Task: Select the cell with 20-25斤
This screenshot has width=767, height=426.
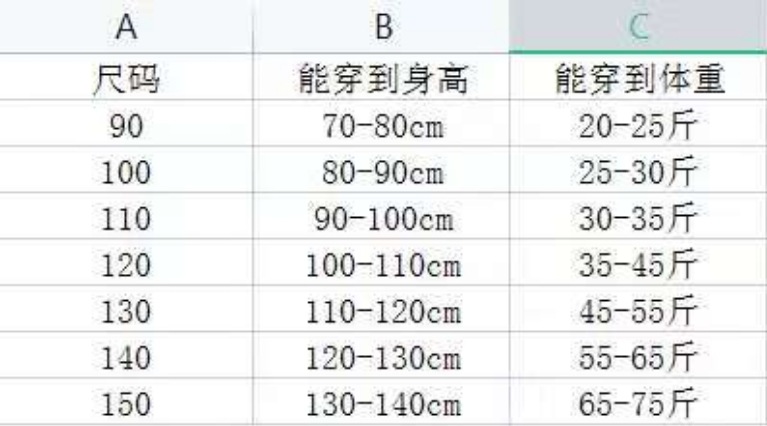Action: click(x=639, y=129)
